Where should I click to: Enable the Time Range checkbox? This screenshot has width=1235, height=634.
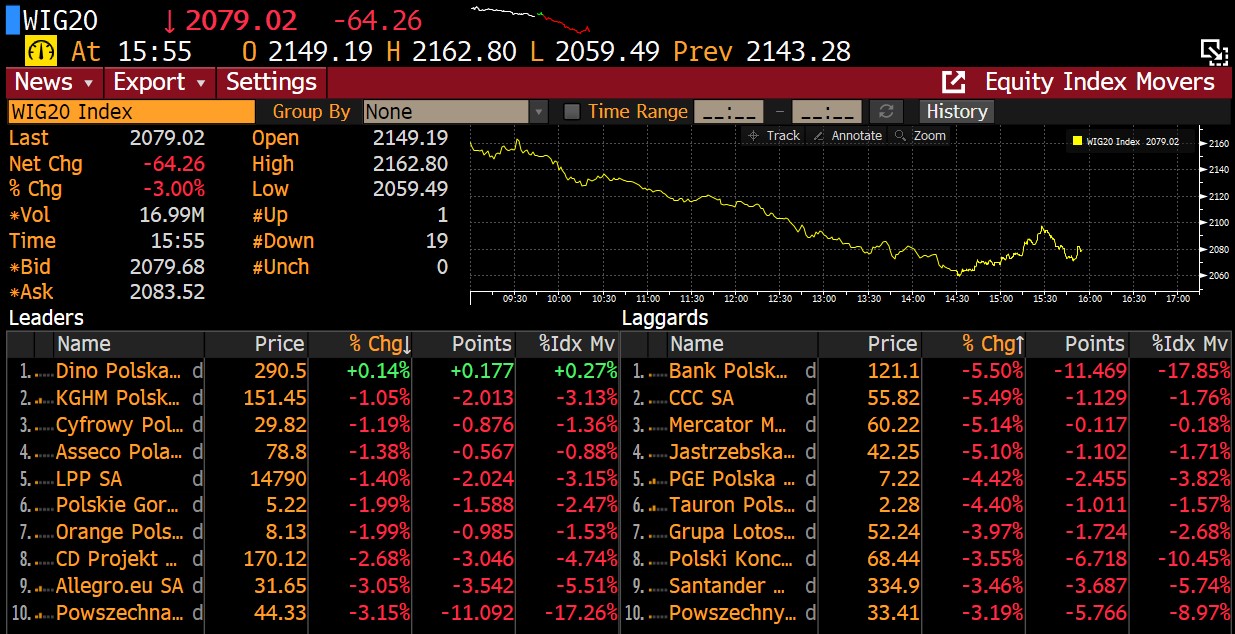pyautogui.click(x=572, y=112)
